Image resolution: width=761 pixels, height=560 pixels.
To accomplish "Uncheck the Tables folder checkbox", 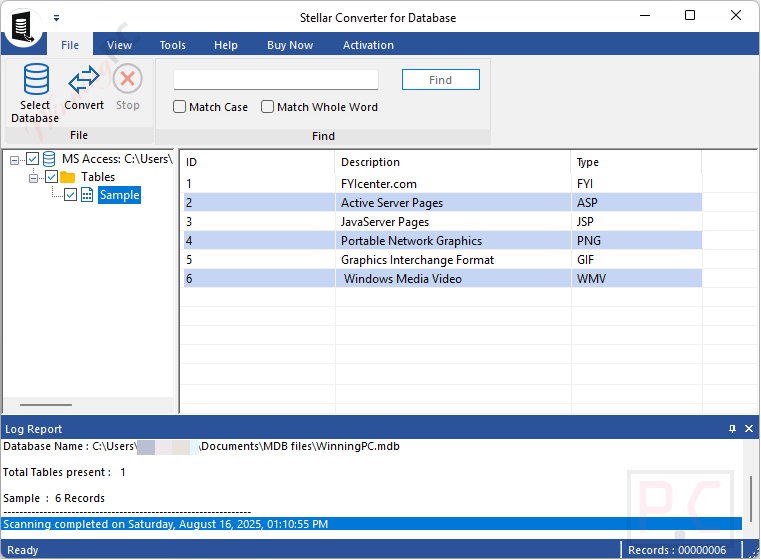I will [x=51, y=177].
